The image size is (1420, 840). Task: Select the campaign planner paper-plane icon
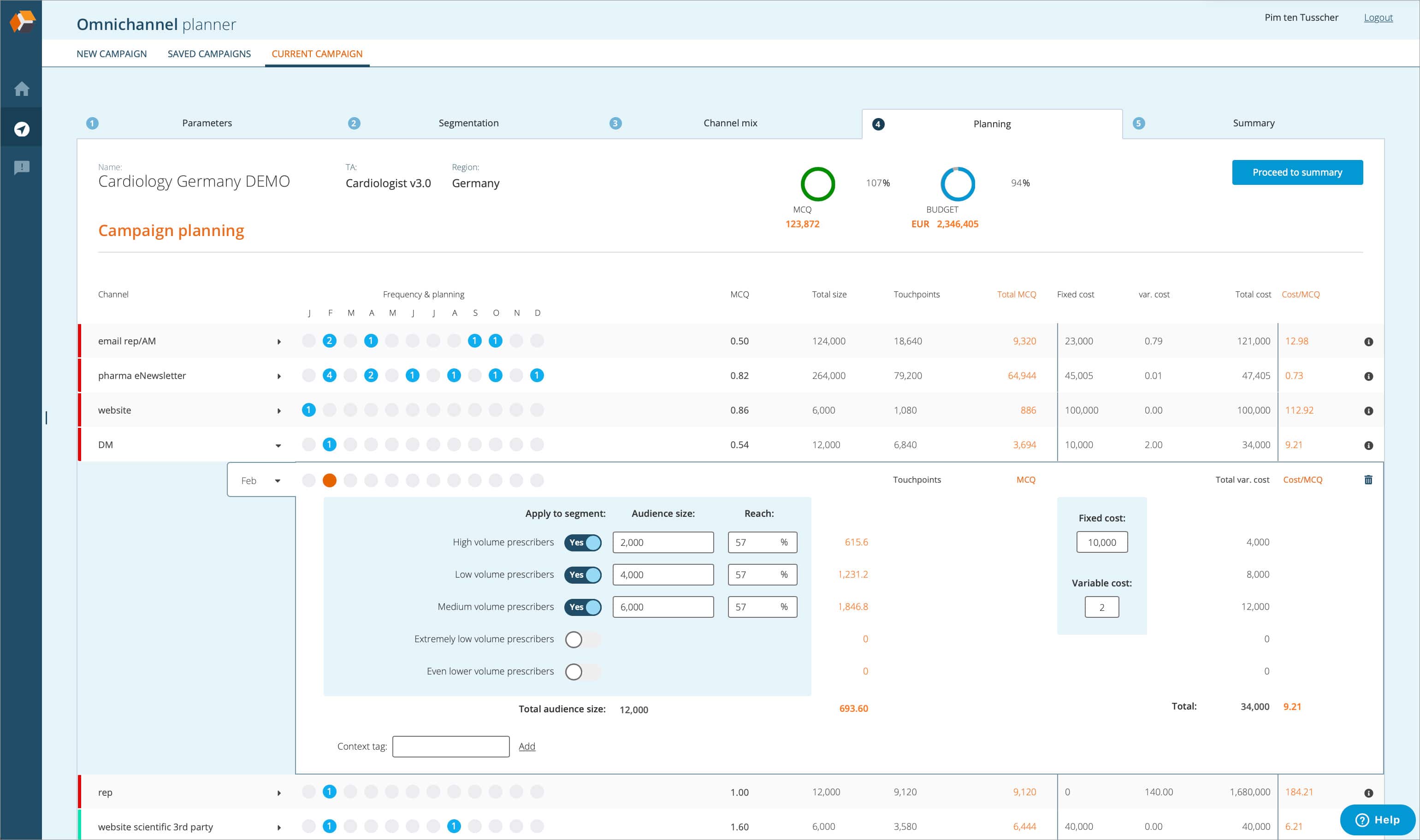[x=22, y=129]
